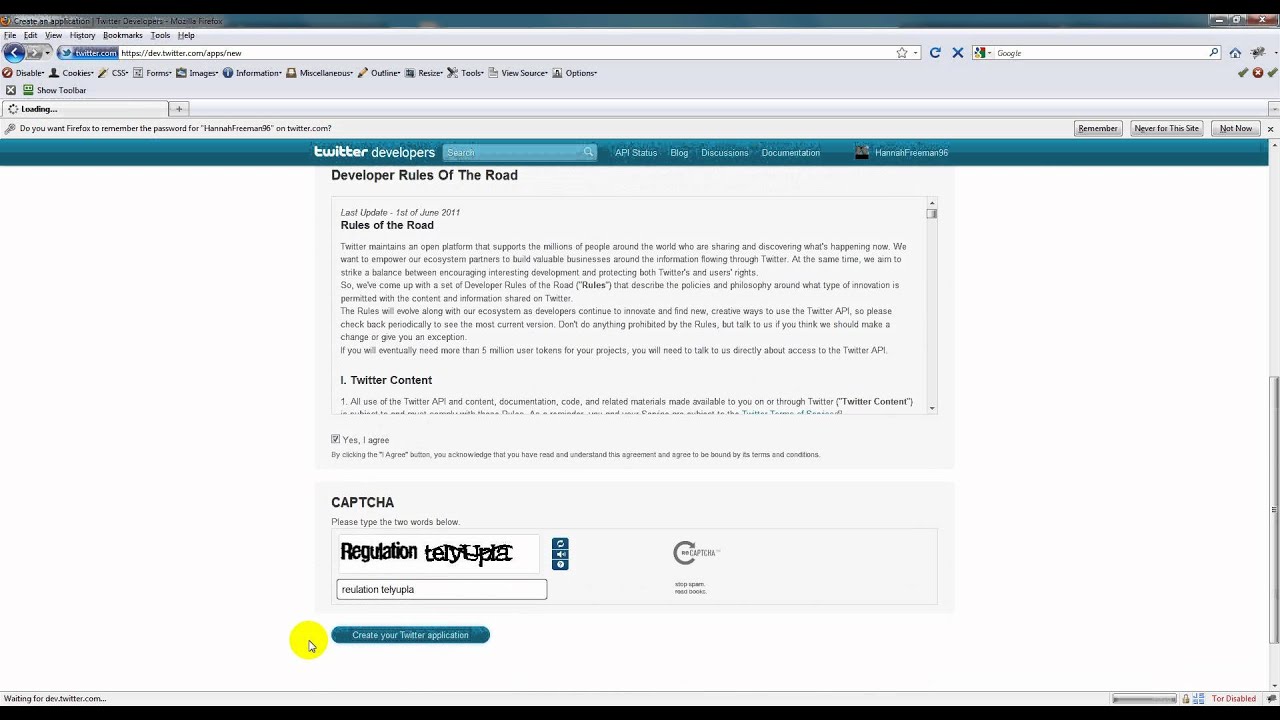Get a new CAPTCHA challenge icon
Viewport: 1280px width, 720px height.
tap(560, 544)
